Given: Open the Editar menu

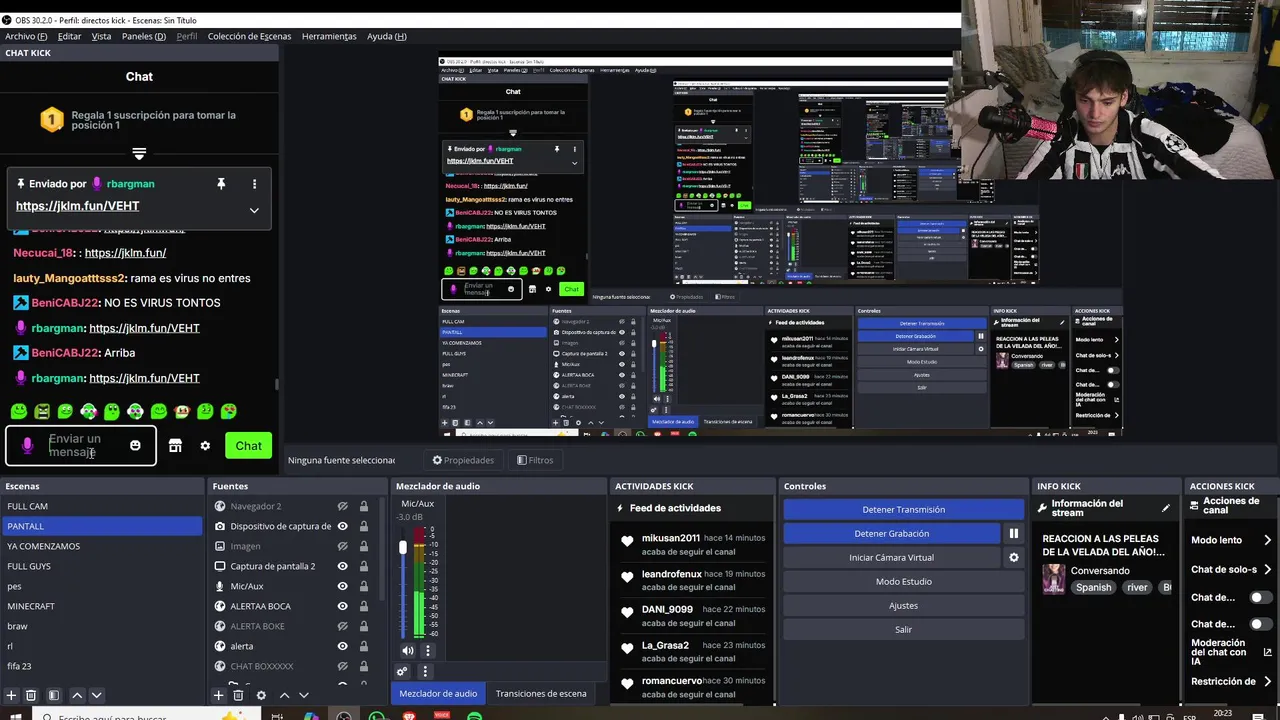Looking at the screenshot, I should click(x=69, y=36).
